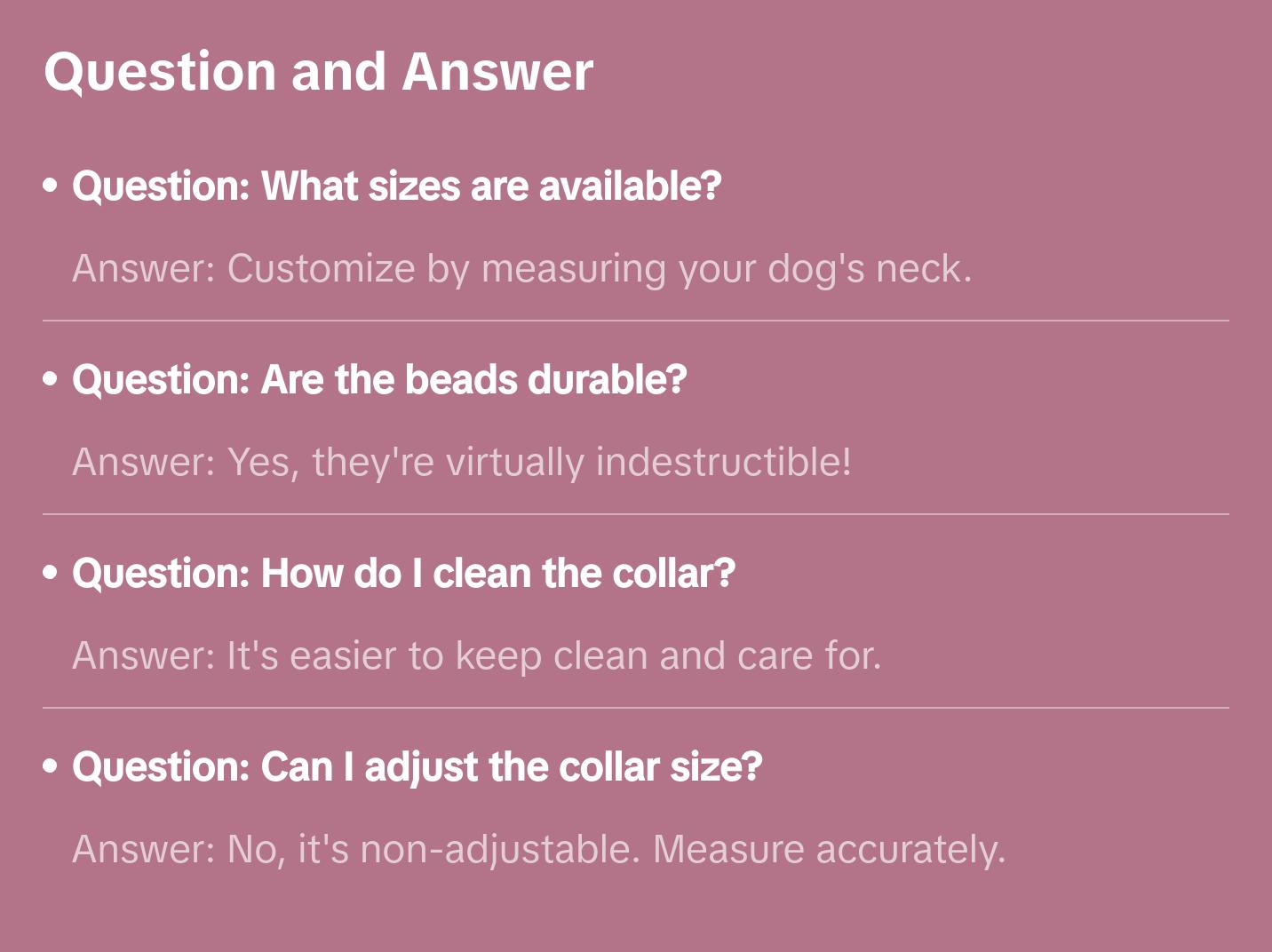Screen dimensions: 1272x952
Task: Click the word "indestructible!" in the second answer
Action: coord(723,463)
